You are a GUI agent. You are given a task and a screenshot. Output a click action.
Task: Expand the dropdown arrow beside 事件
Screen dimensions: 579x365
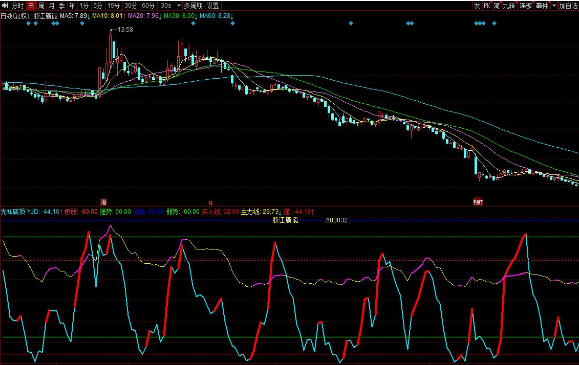click(x=554, y=6)
